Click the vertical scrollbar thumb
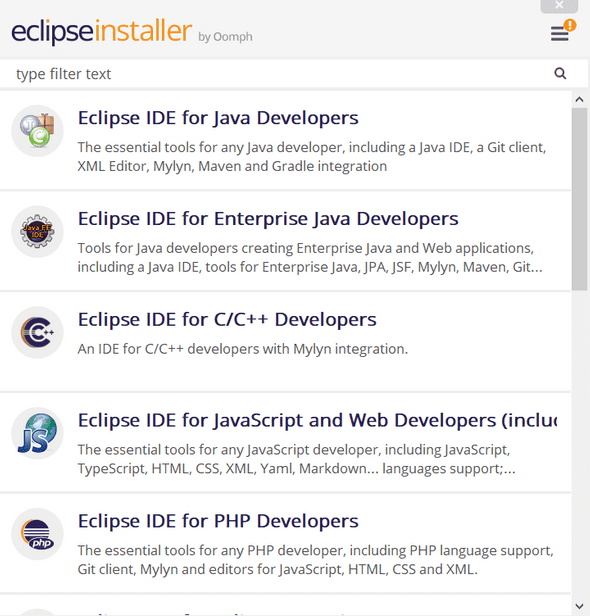Image resolution: width=590 pixels, height=616 pixels. [579, 199]
